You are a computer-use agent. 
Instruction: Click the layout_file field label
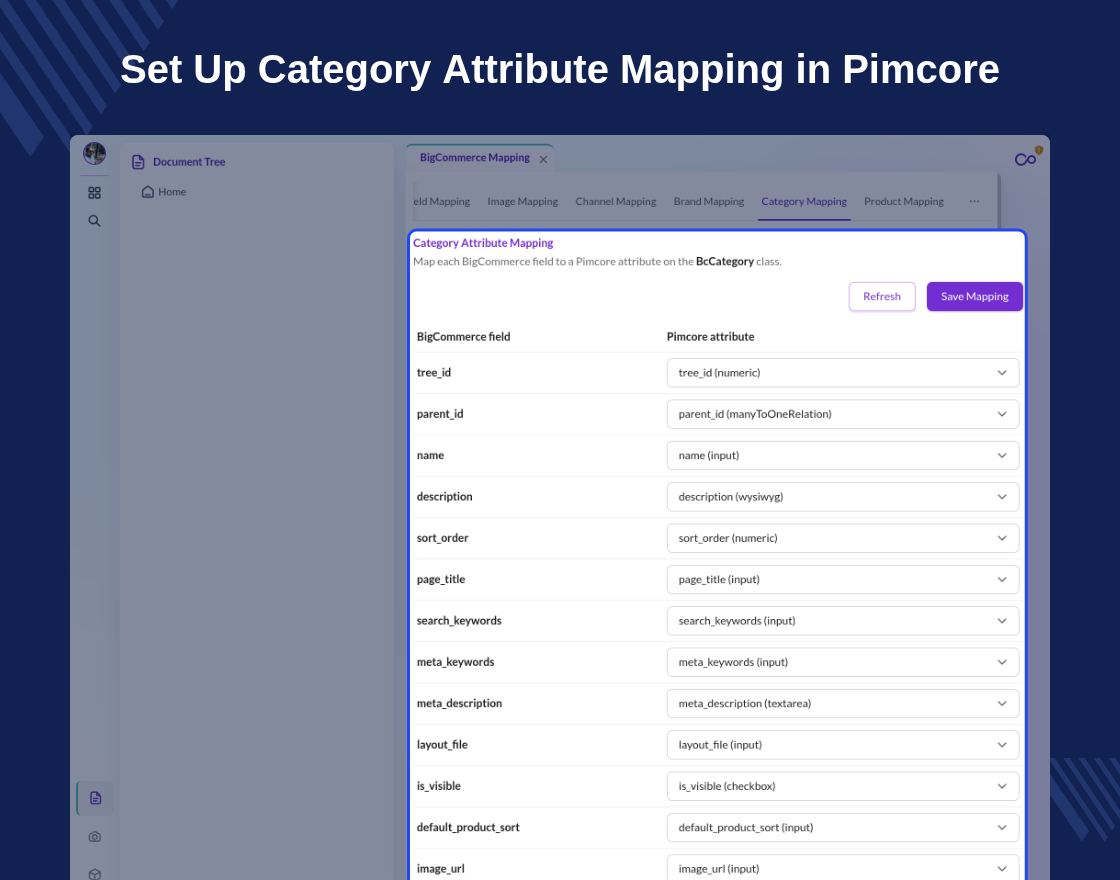[x=442, y=745]
